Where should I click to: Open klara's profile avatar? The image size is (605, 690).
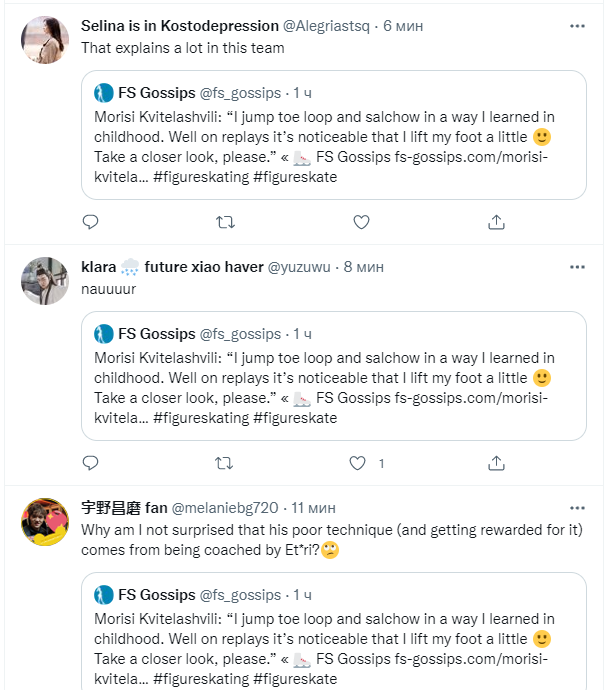(x=45, y=281)
